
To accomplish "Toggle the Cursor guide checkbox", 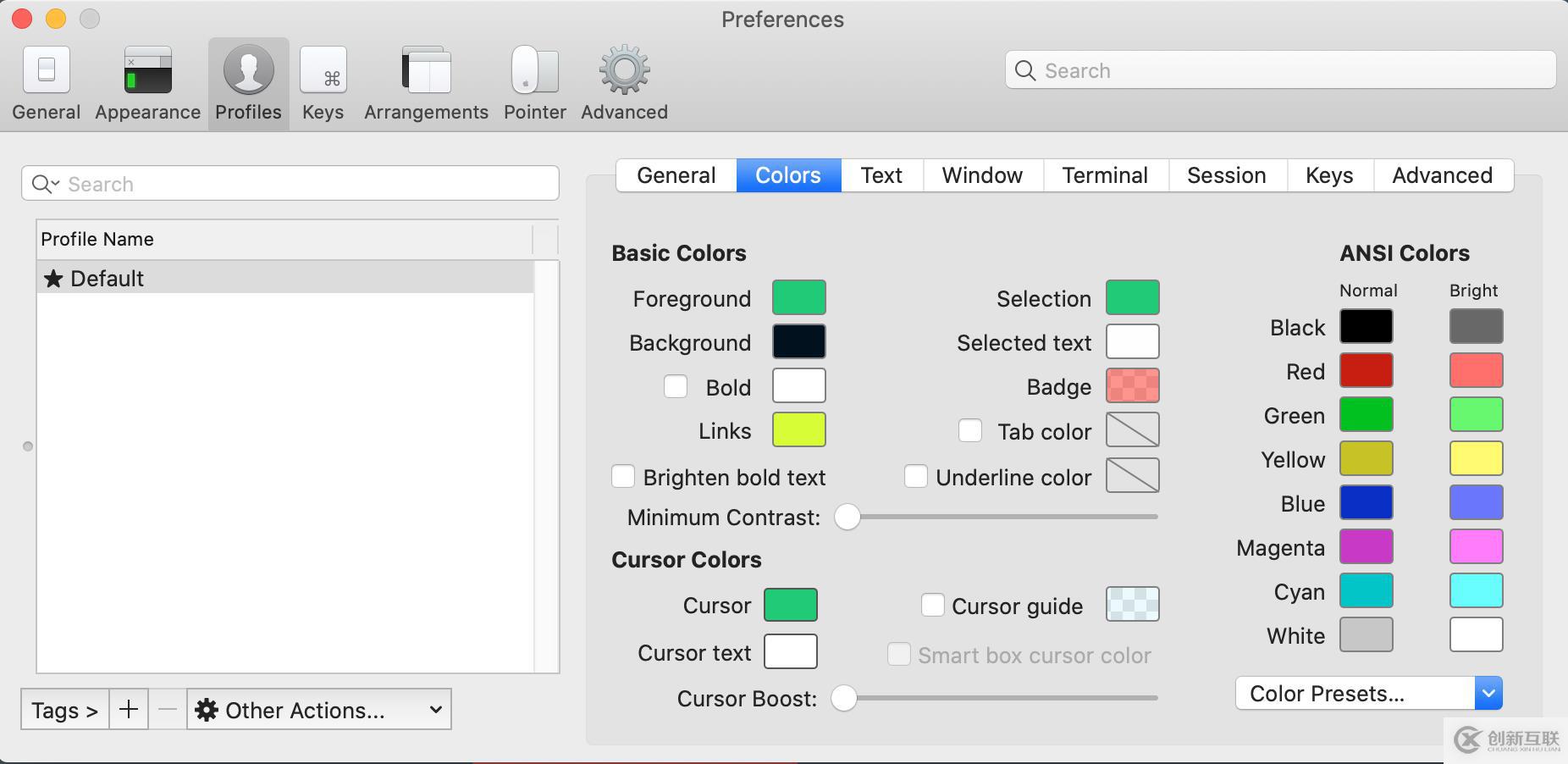I will click(x=934, y=604).
